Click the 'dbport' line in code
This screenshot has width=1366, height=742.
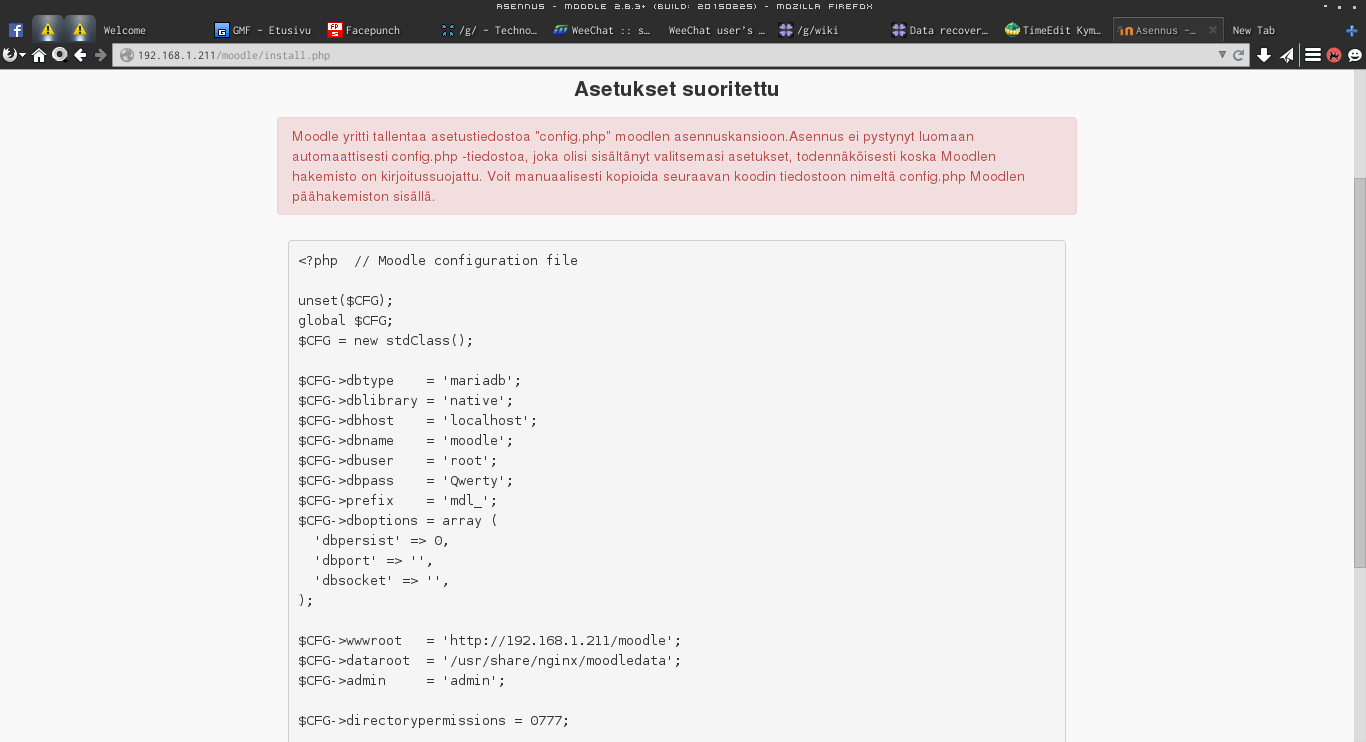[374, 560]
